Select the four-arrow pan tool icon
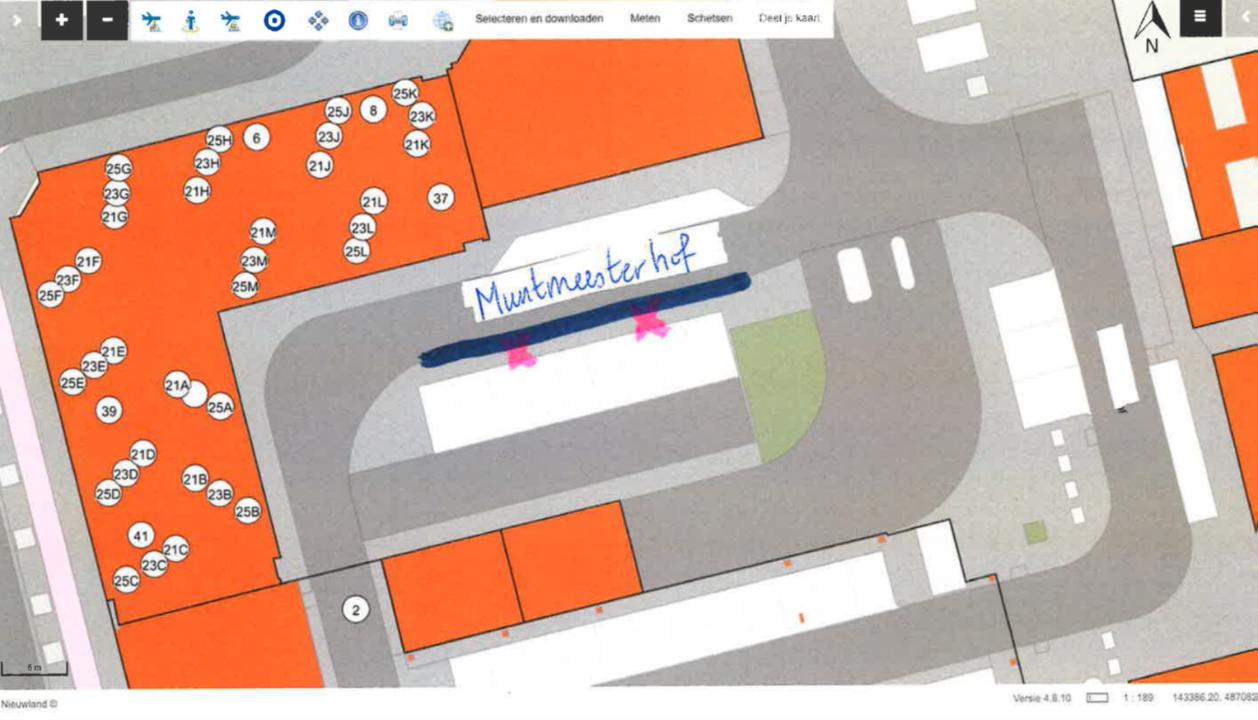1258x720 pixels. pos(318,20)
